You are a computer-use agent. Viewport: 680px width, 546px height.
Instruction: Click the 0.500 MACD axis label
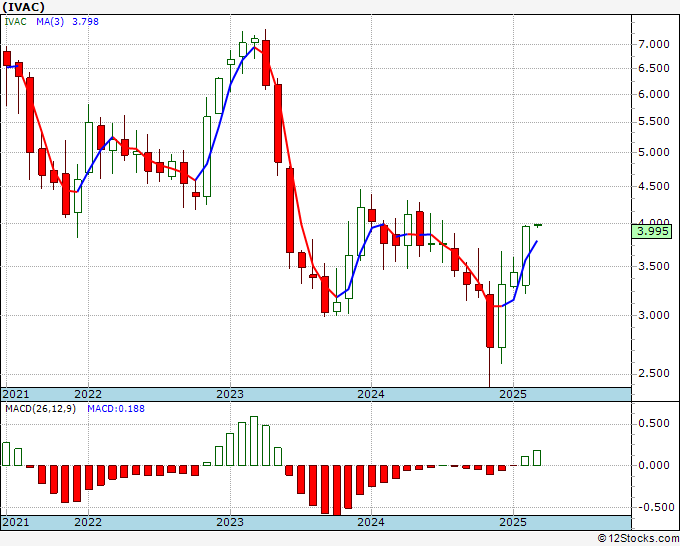tap(654, 423)
